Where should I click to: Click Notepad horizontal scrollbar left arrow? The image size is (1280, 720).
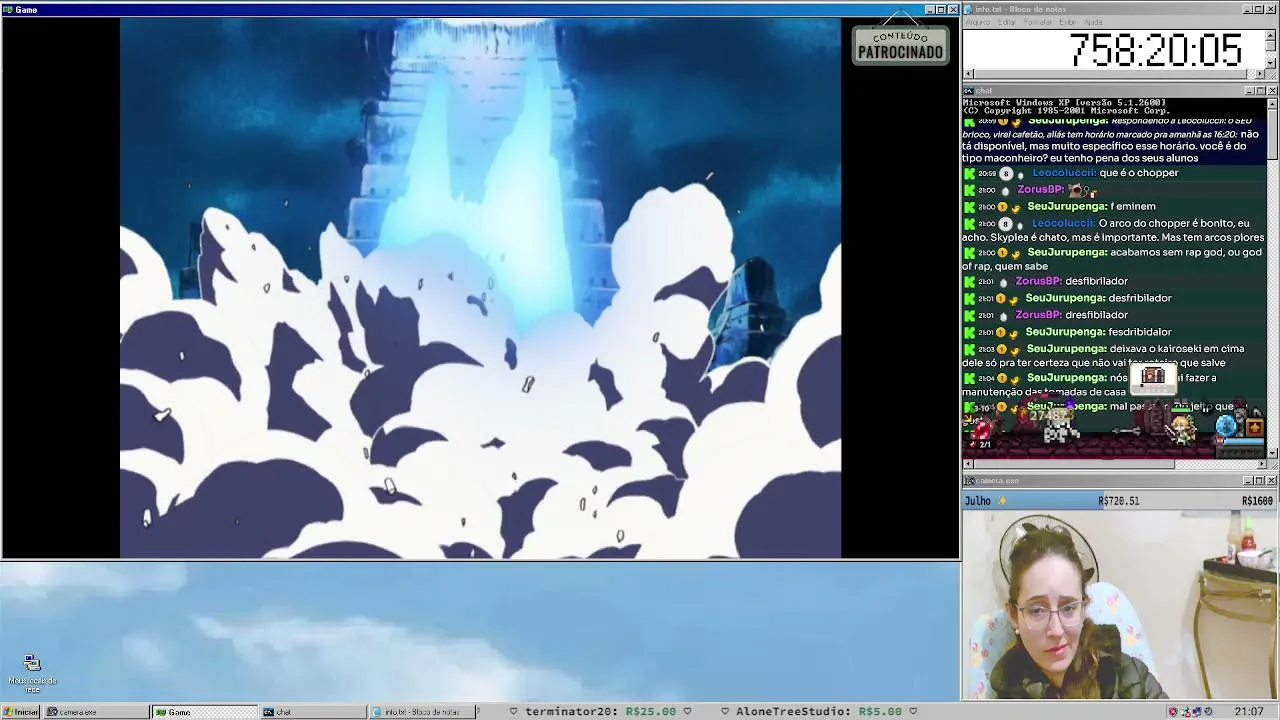point(968,74)
